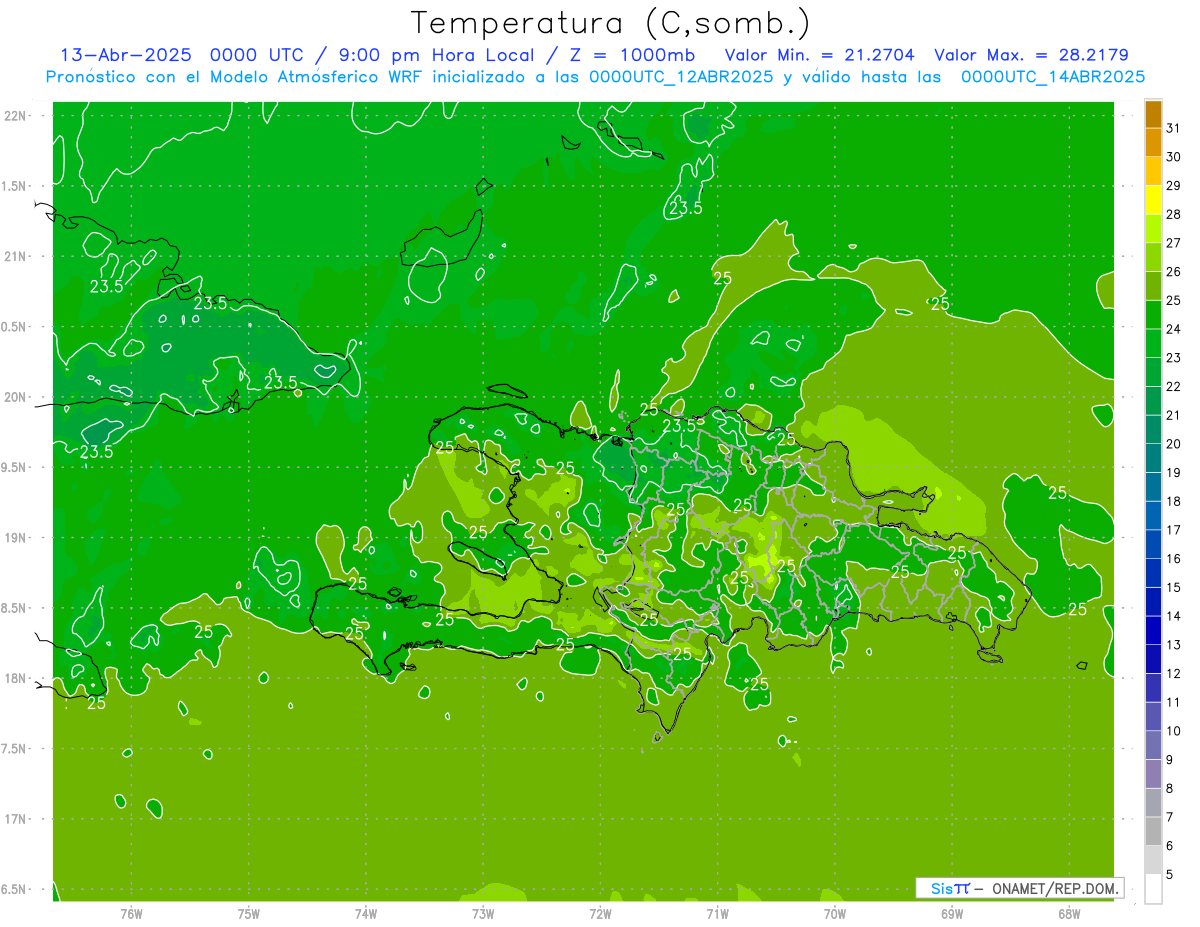Click the yellow swatch between 28 and 29
This screenshot has width=1200, height=927.
[x=1153, y=200]
